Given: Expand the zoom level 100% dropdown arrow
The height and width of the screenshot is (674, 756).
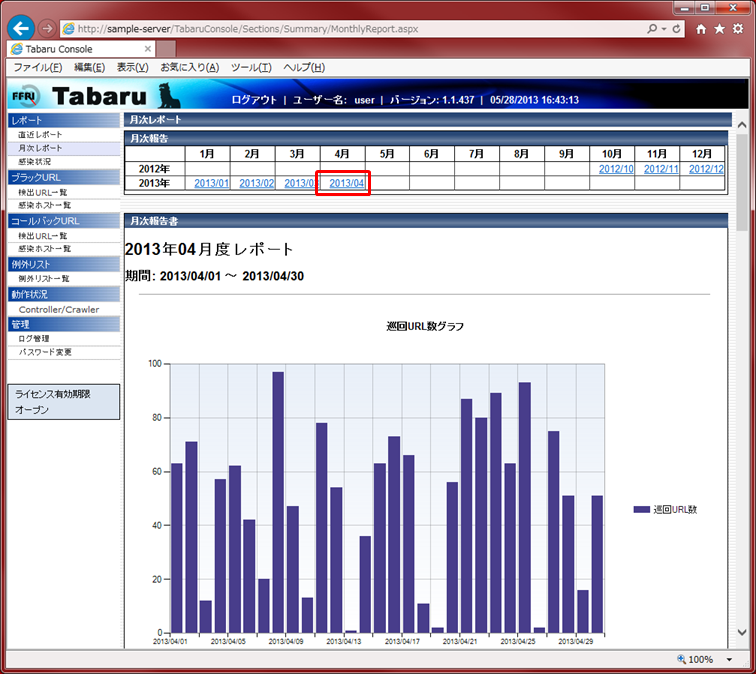Looking at the screenshot, I should [730, 660].
